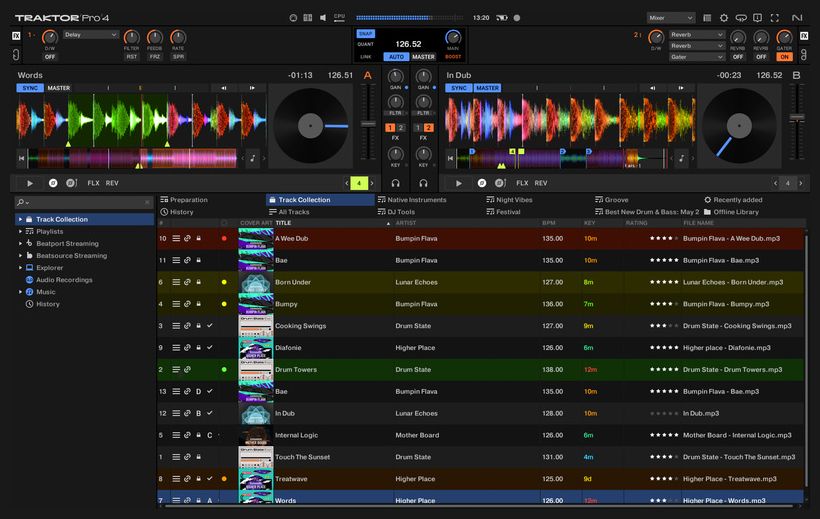Turn off the Gater ON button
This screenshot has width=820, height=519.
coord(784,57)
